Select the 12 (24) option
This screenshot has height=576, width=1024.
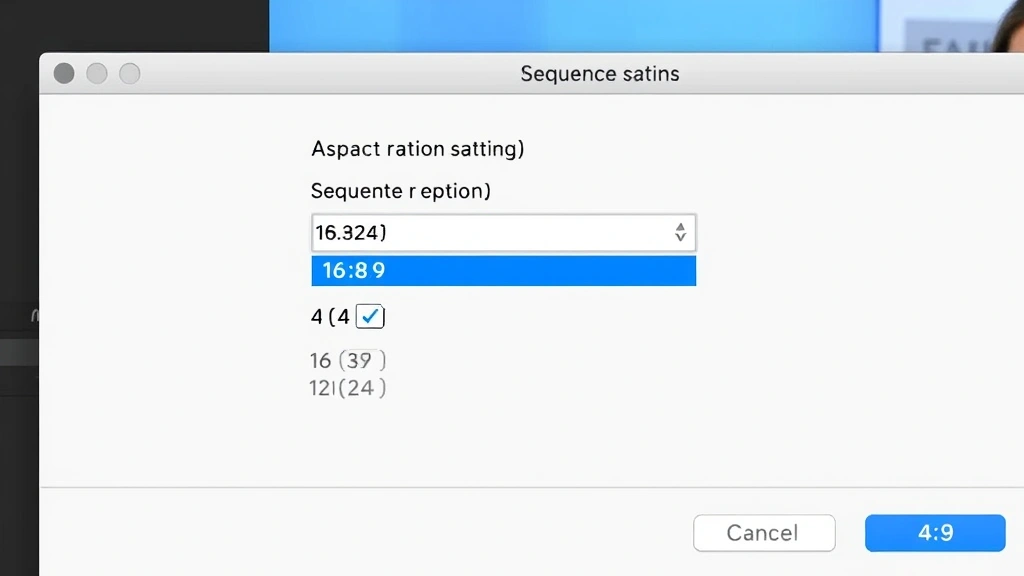click(x=350, y=388)
